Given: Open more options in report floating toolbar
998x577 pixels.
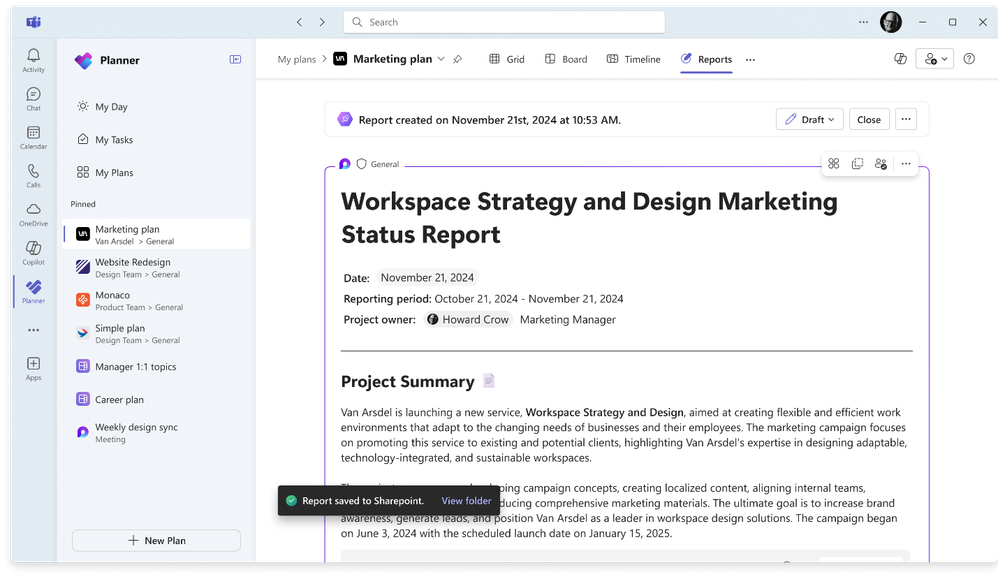Looking at the screenshot, I should (906, 163).
